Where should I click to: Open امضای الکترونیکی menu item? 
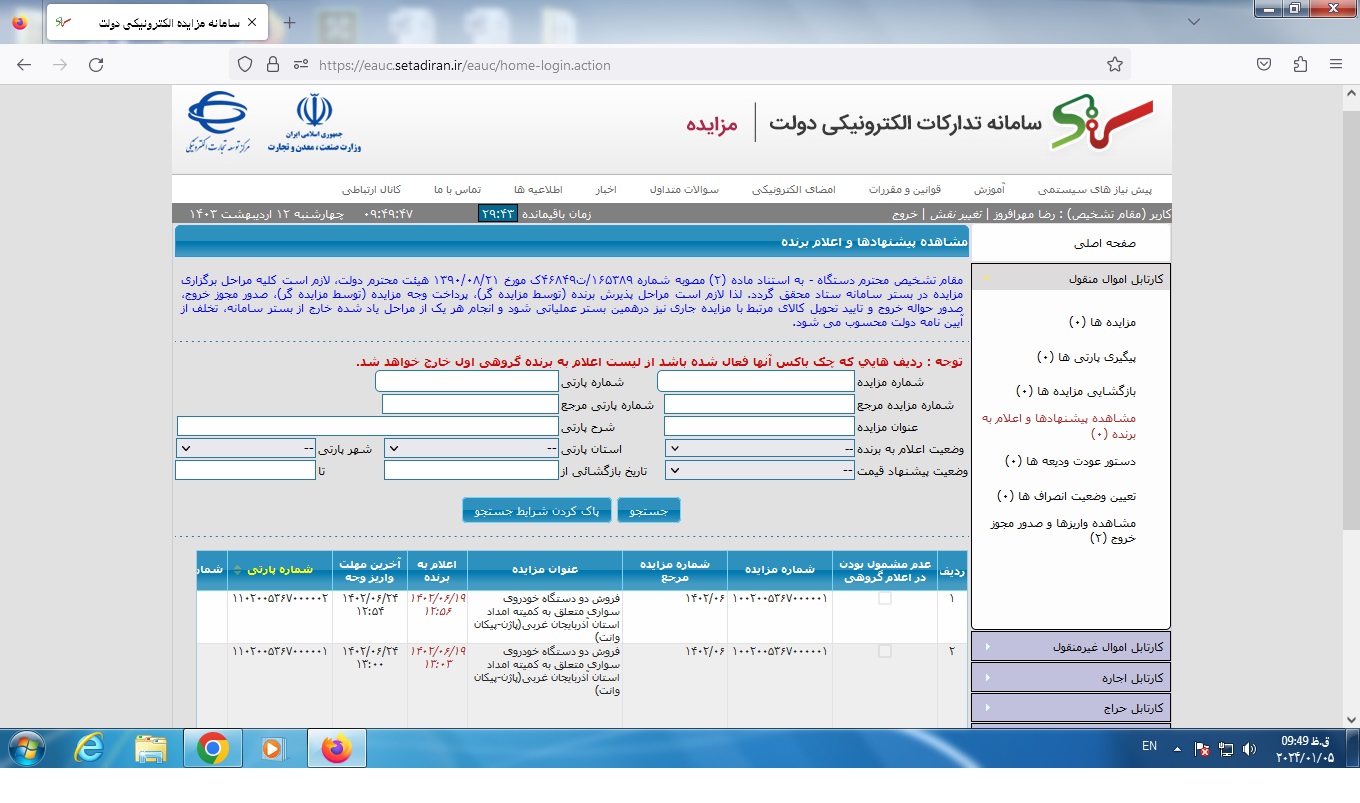[x=793, y=189]
